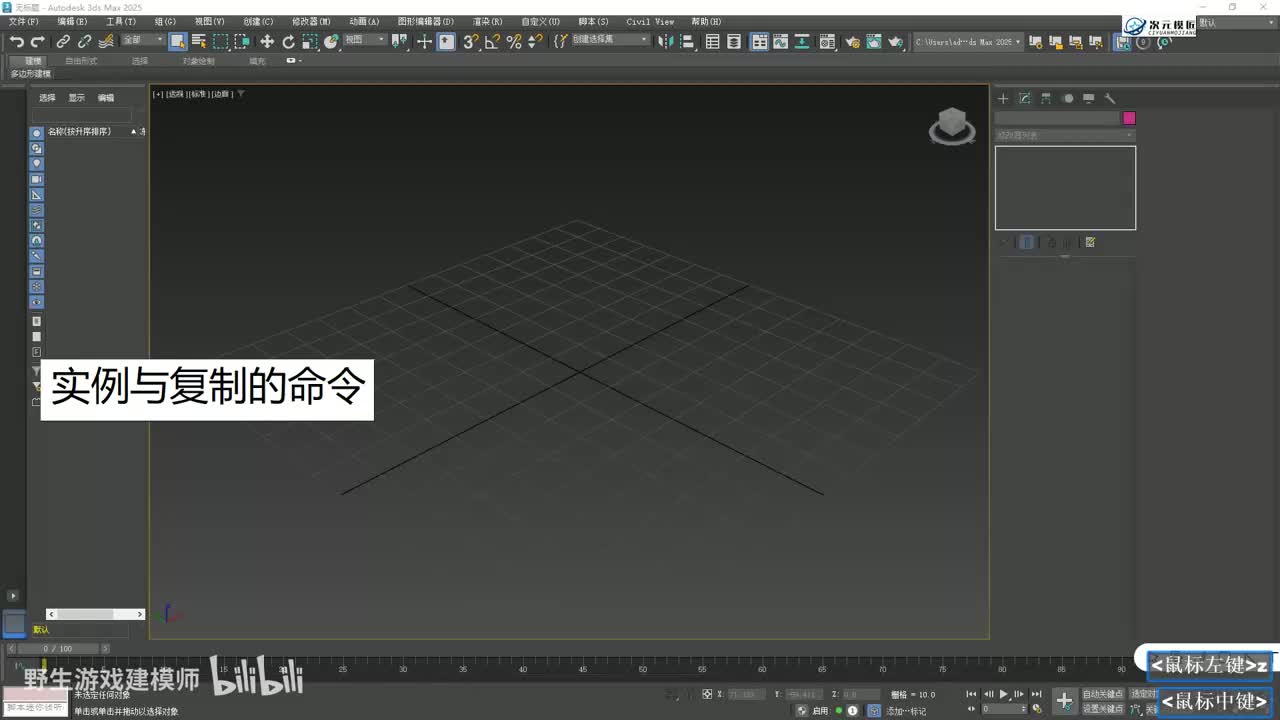The height and width of the screenshot is (720, 1280).
Task: Toggle the Scene Explorer icon
Action: [x=713, y=41]
